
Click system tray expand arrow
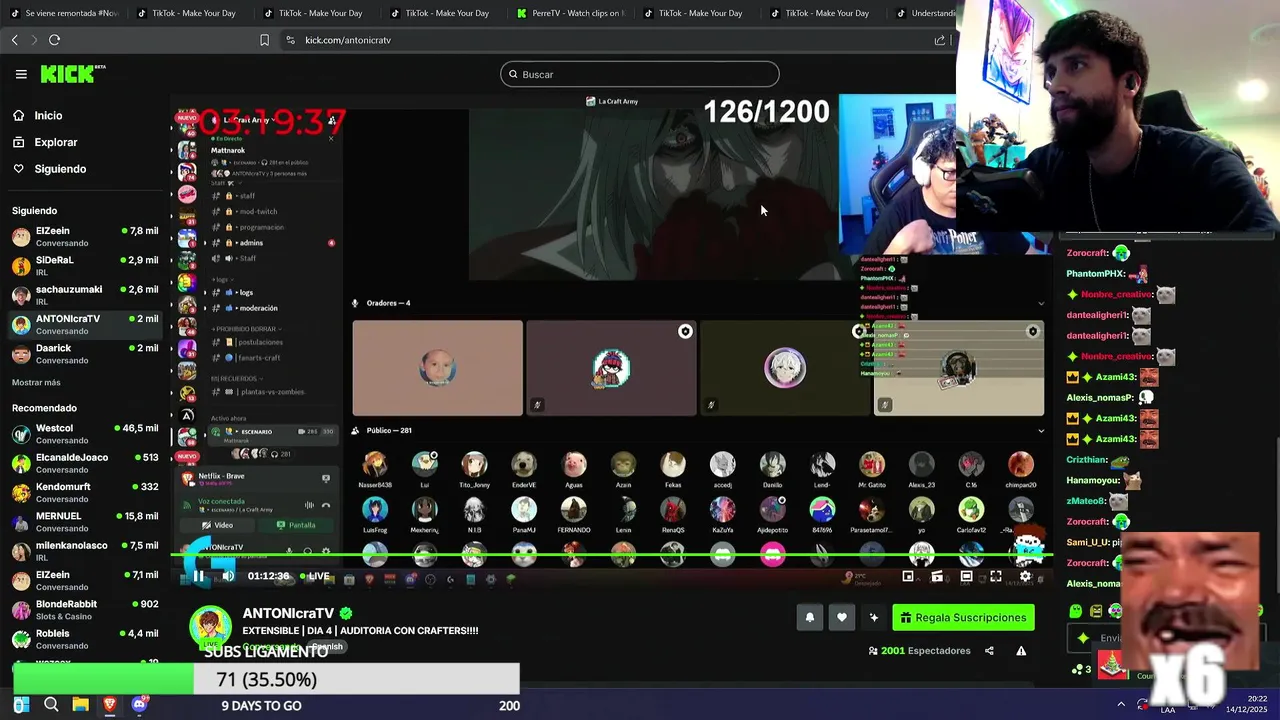click(1121, 705)
